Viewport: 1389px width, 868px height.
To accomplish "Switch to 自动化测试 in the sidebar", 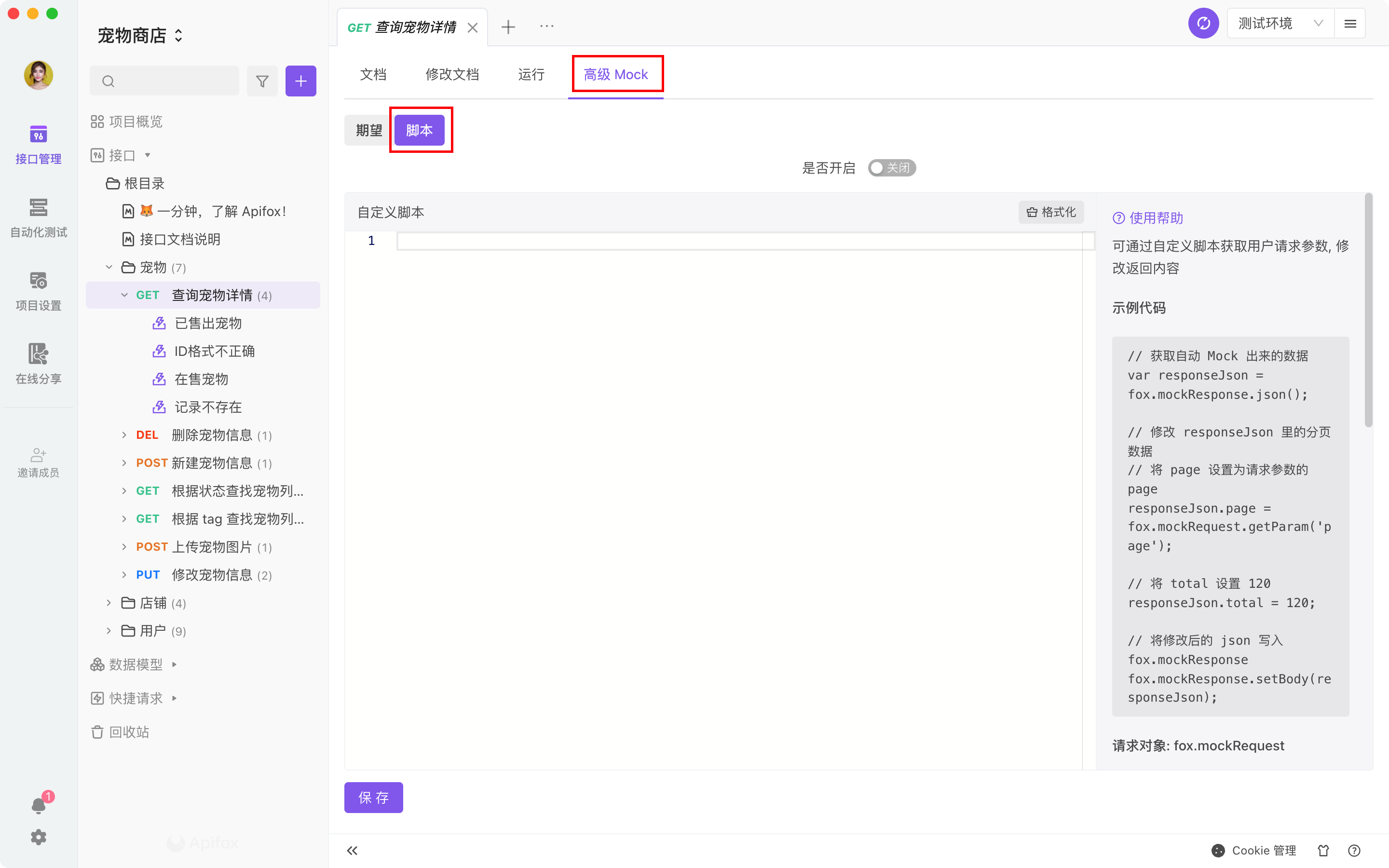I will (38, 218).
